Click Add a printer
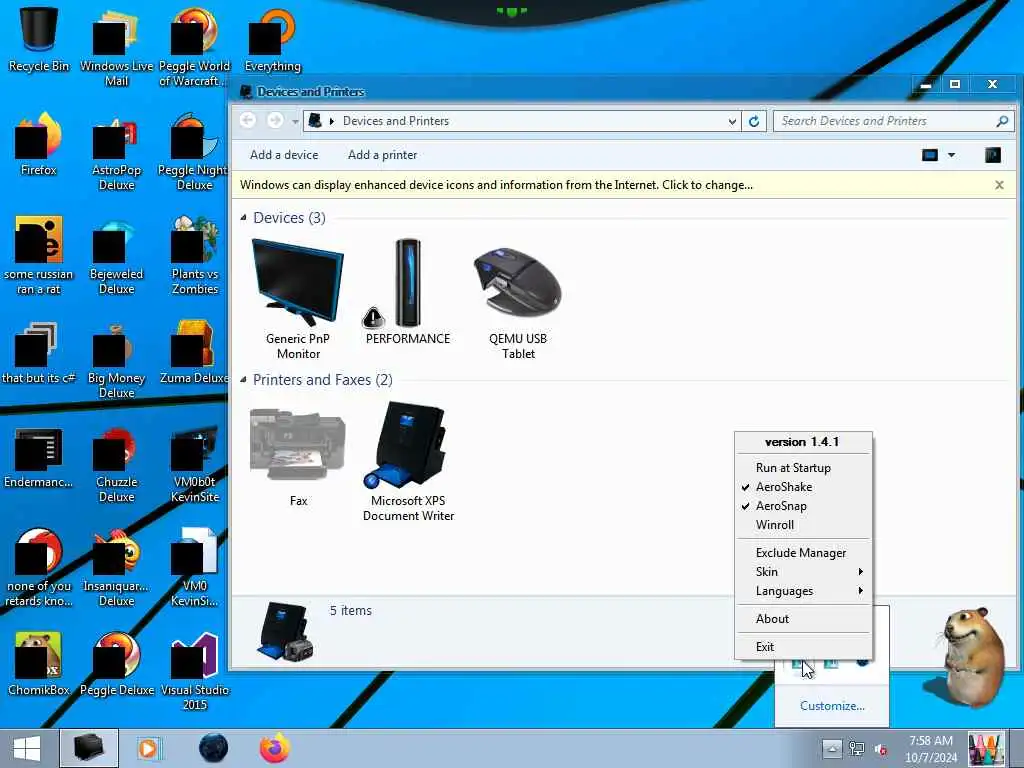Viewport: 1024px width, 768px height. [382, 155]
